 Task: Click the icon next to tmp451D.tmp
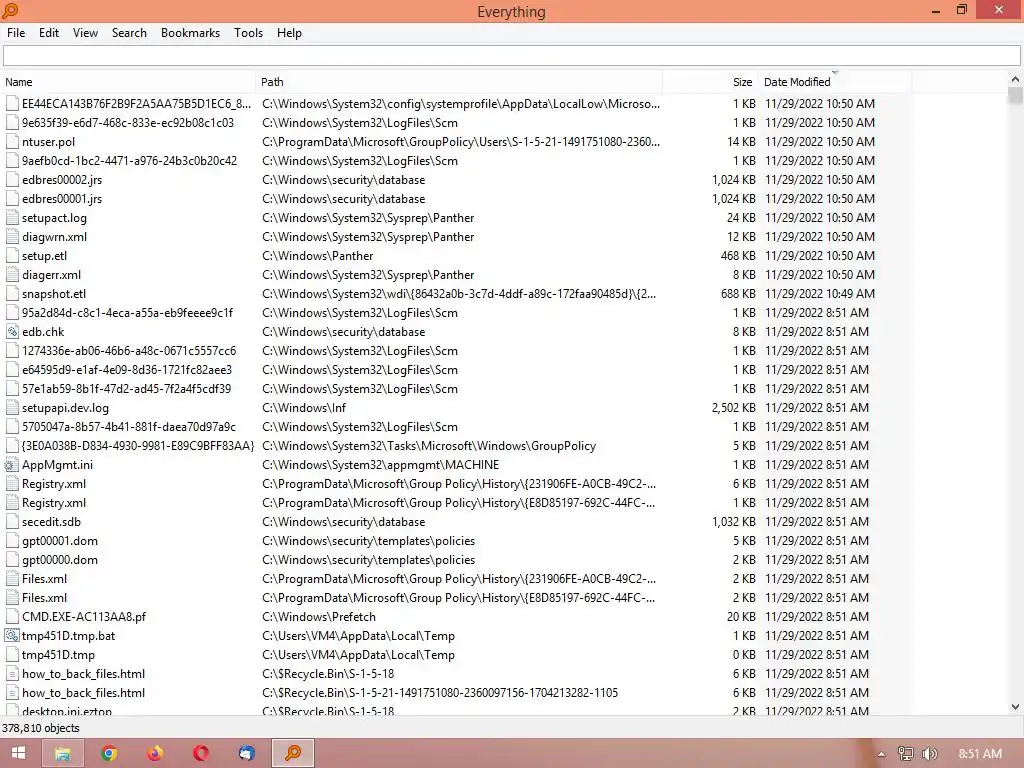[x=12, y=654]
